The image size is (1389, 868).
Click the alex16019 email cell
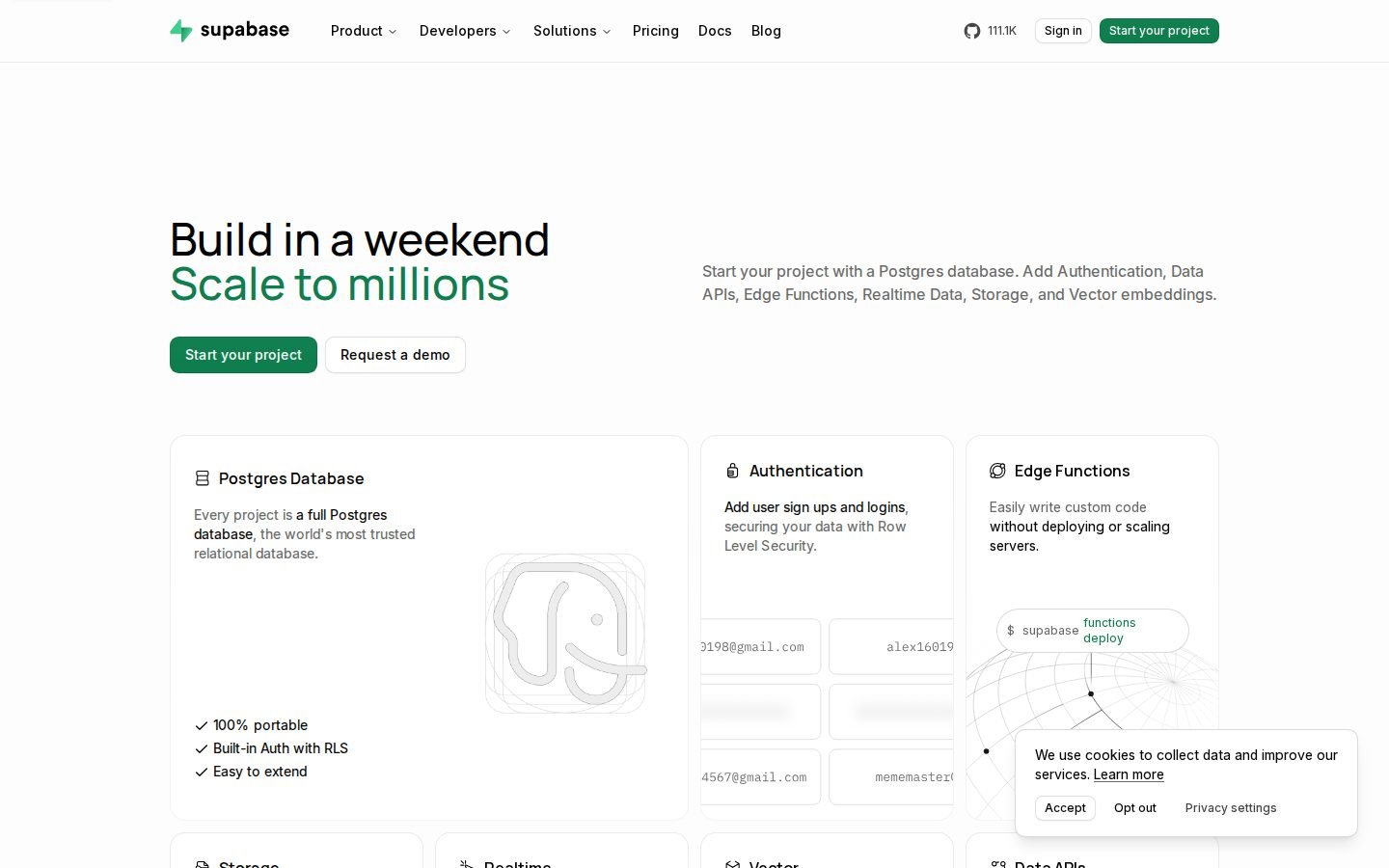pyautogui.click(x=891, y=646)
